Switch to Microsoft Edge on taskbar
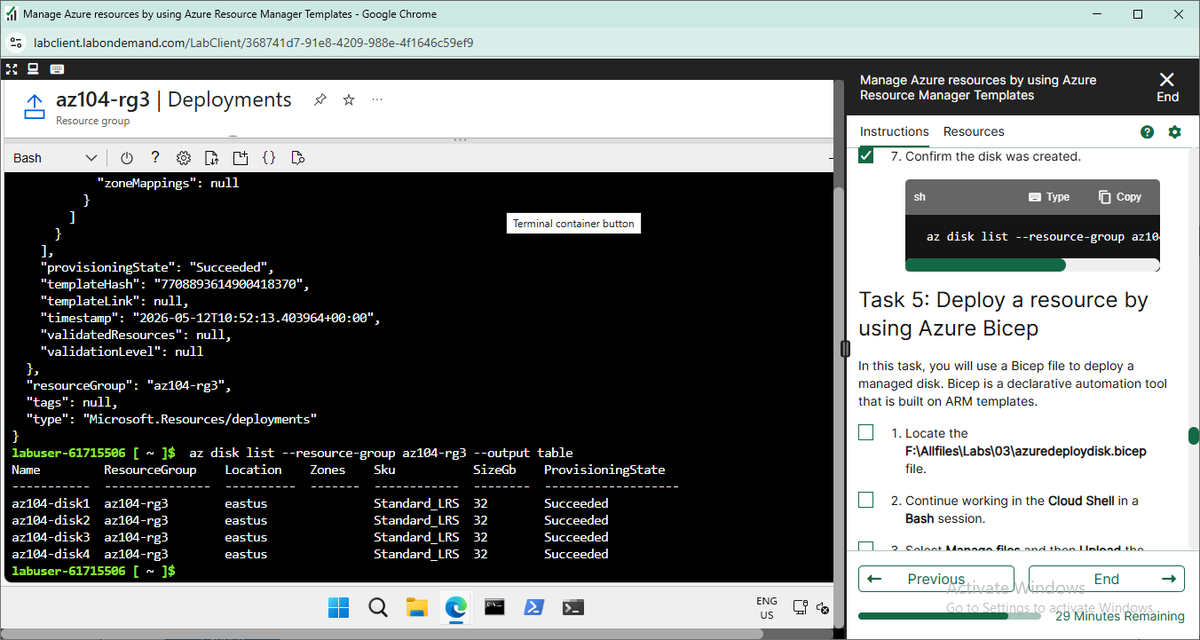1200x640 pixels. pyautogui.click(x=455, y=607)
